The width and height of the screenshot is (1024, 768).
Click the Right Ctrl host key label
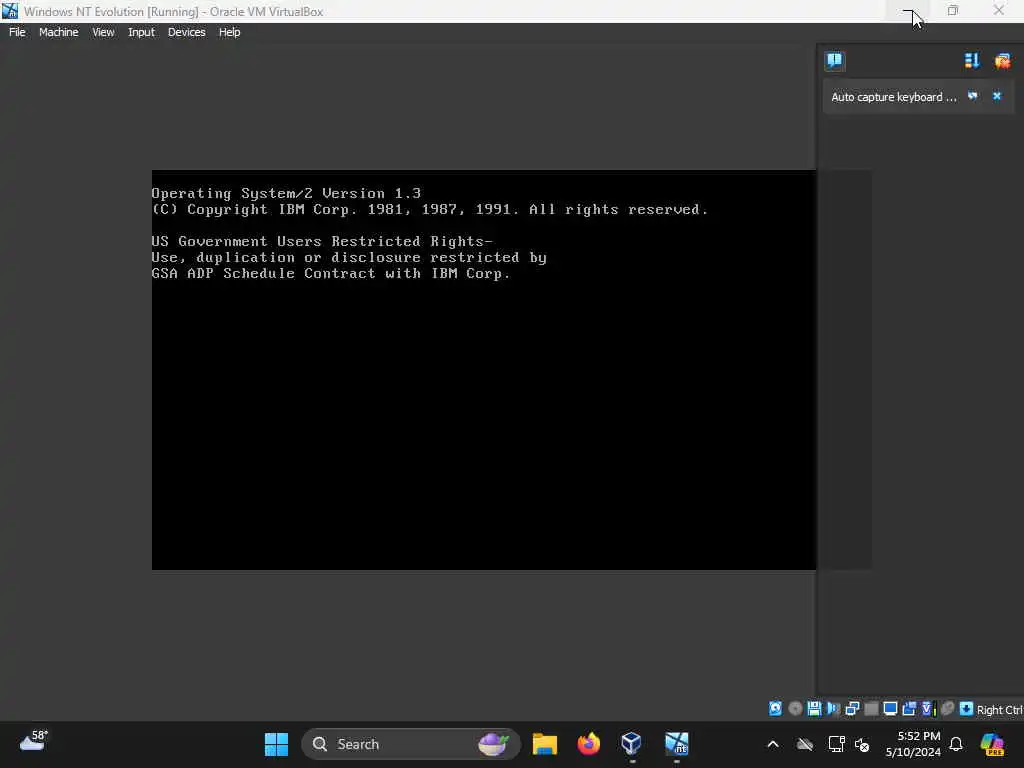pyautogui.click(x=999, y=710)
